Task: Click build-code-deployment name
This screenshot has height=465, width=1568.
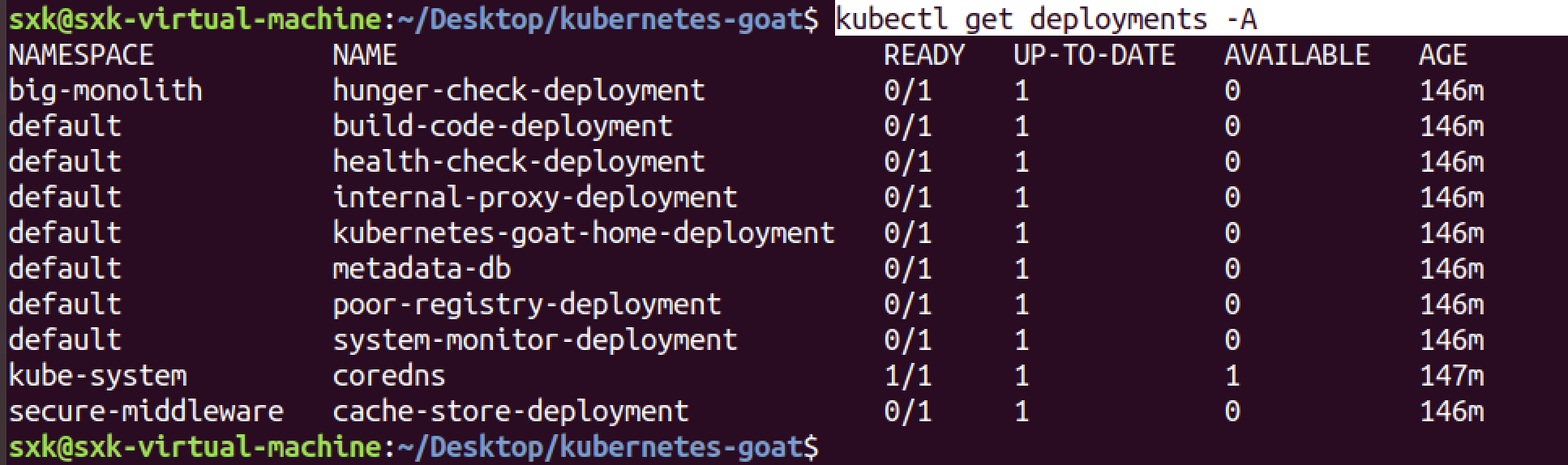Action: [x=503, y=126]
